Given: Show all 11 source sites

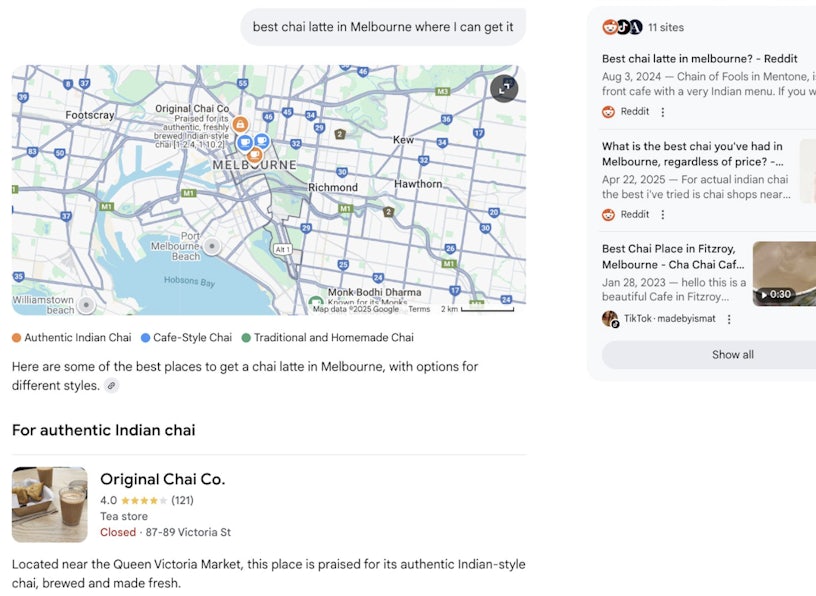Looking at the screenshot, I should coord(732,355).
